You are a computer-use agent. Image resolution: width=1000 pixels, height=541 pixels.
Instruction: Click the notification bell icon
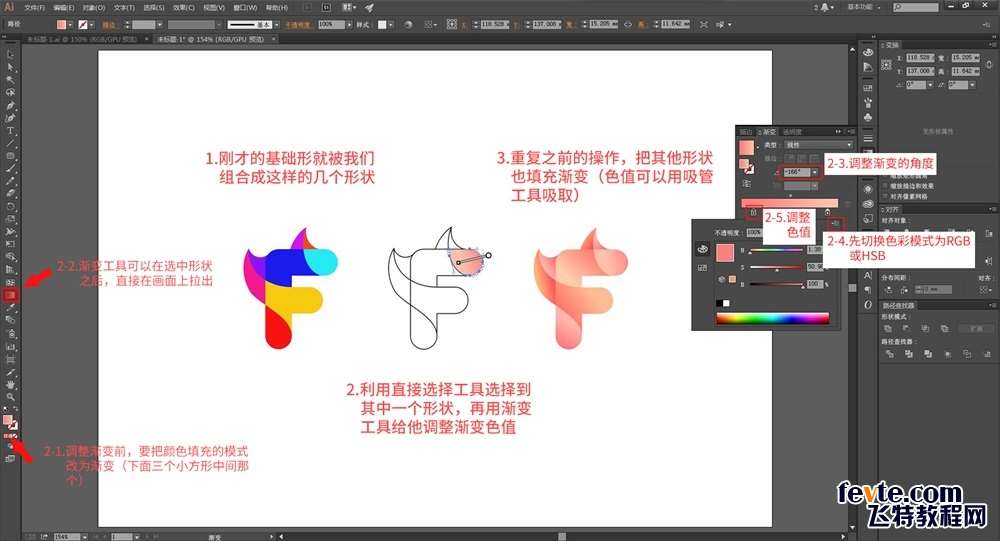[x=825, y=7]
